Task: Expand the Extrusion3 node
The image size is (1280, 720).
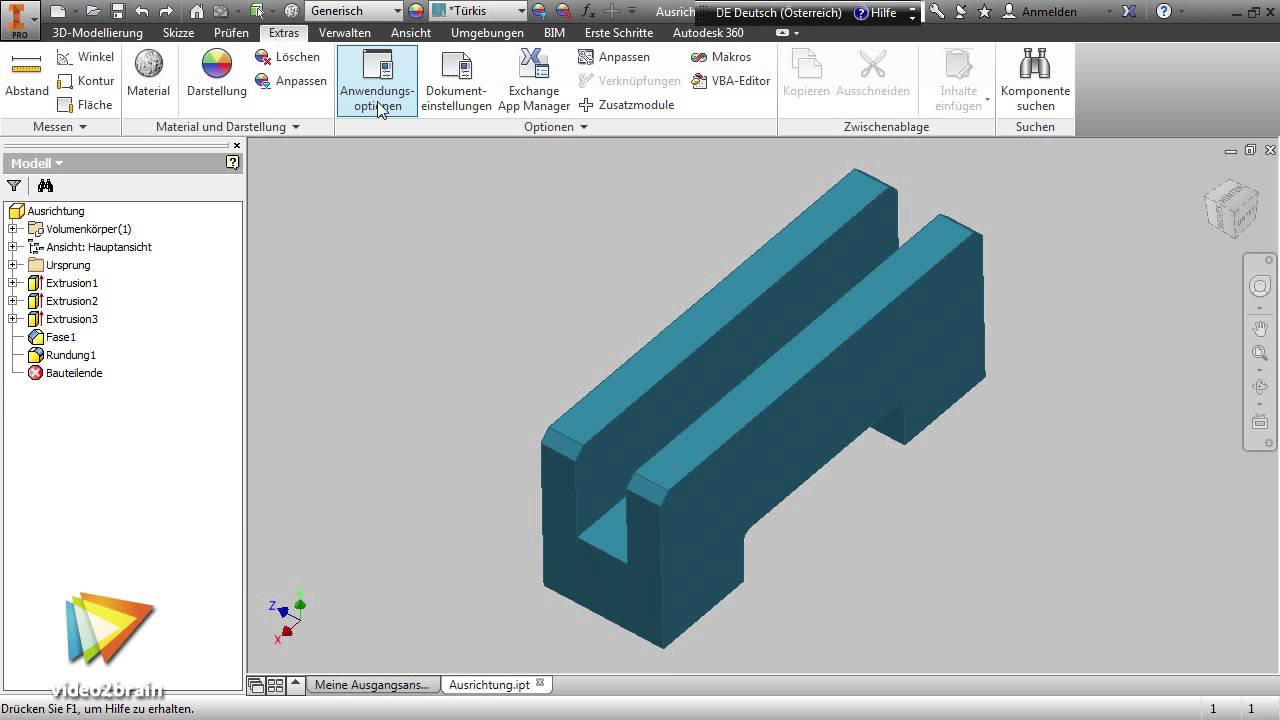Action: [13, 319]
